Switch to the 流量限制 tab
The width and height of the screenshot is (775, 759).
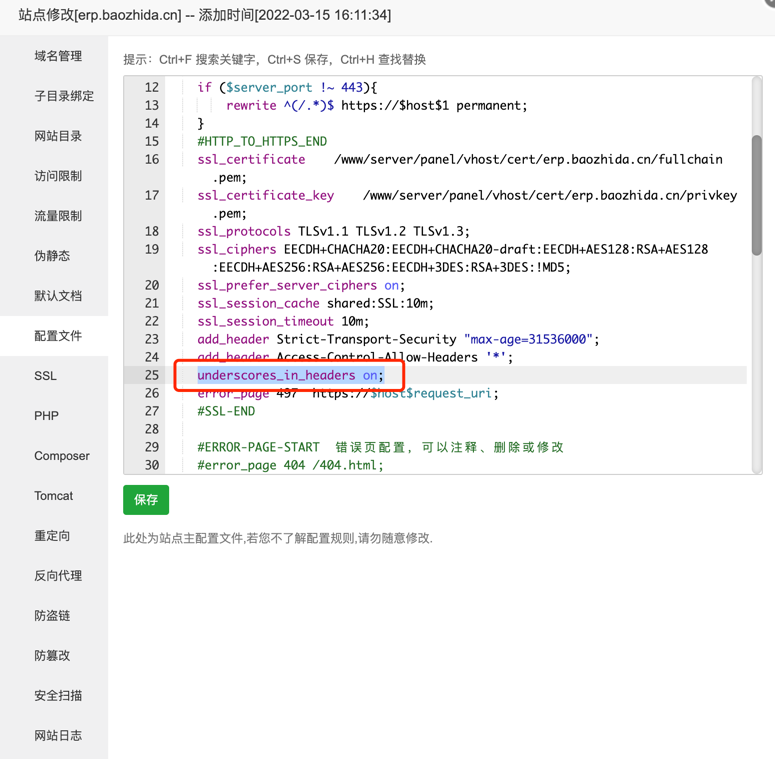coord(58,216)
